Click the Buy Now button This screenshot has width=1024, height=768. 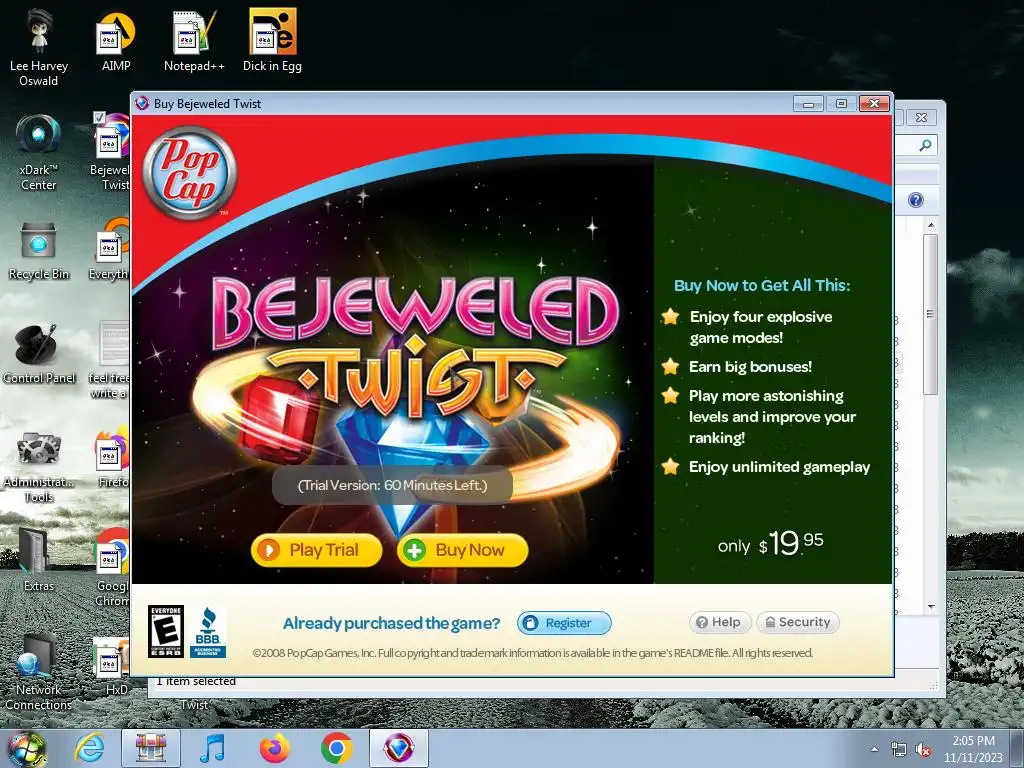coord(462,550)
